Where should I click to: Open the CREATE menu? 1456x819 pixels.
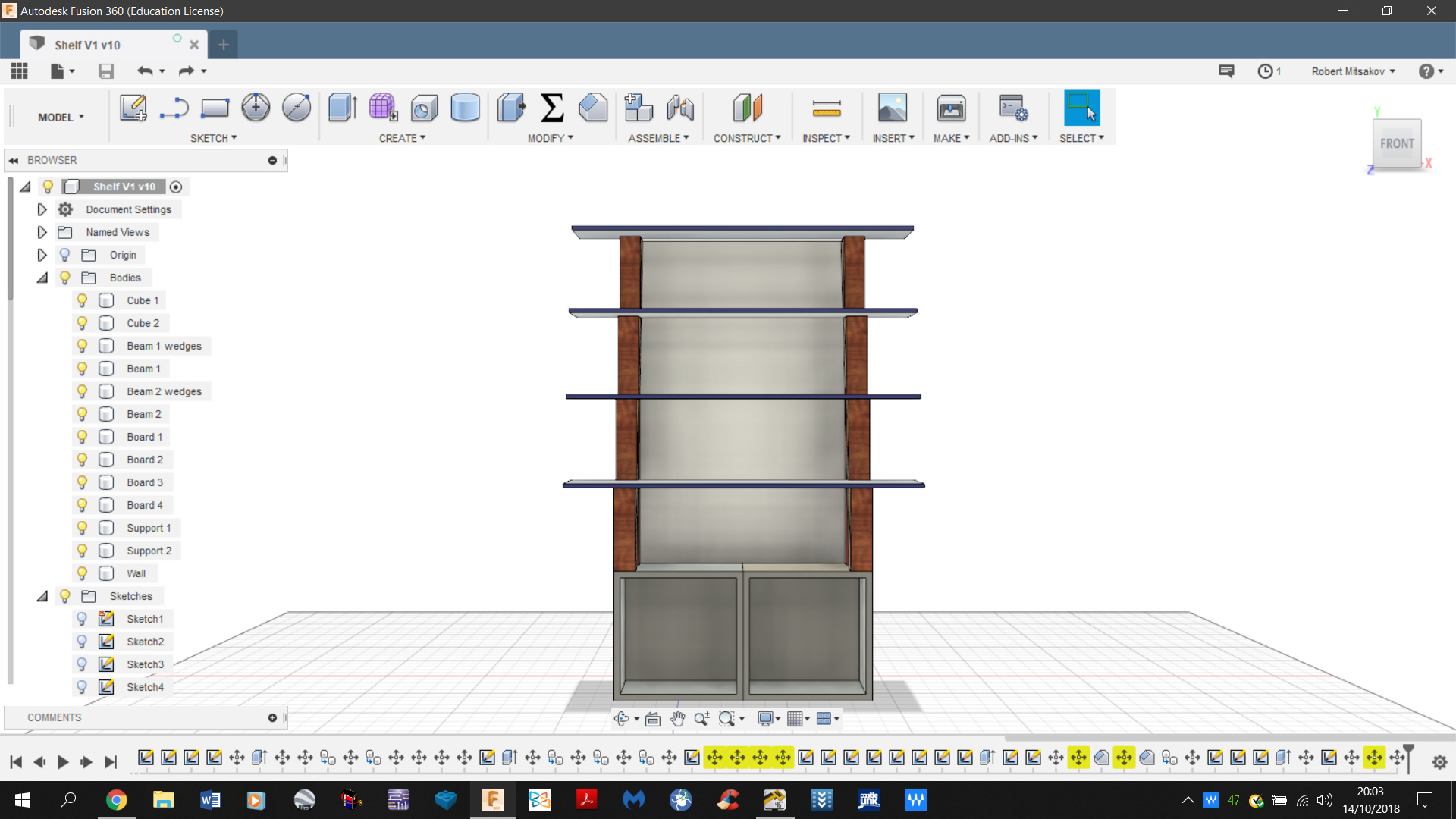coord(402,138)
